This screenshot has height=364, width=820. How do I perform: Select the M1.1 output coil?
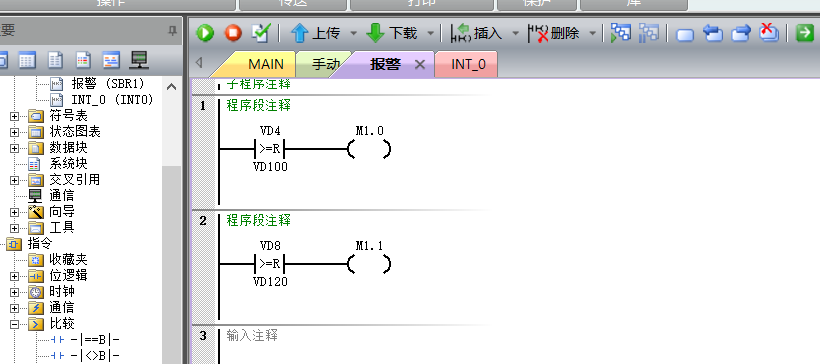coord(369,265)
